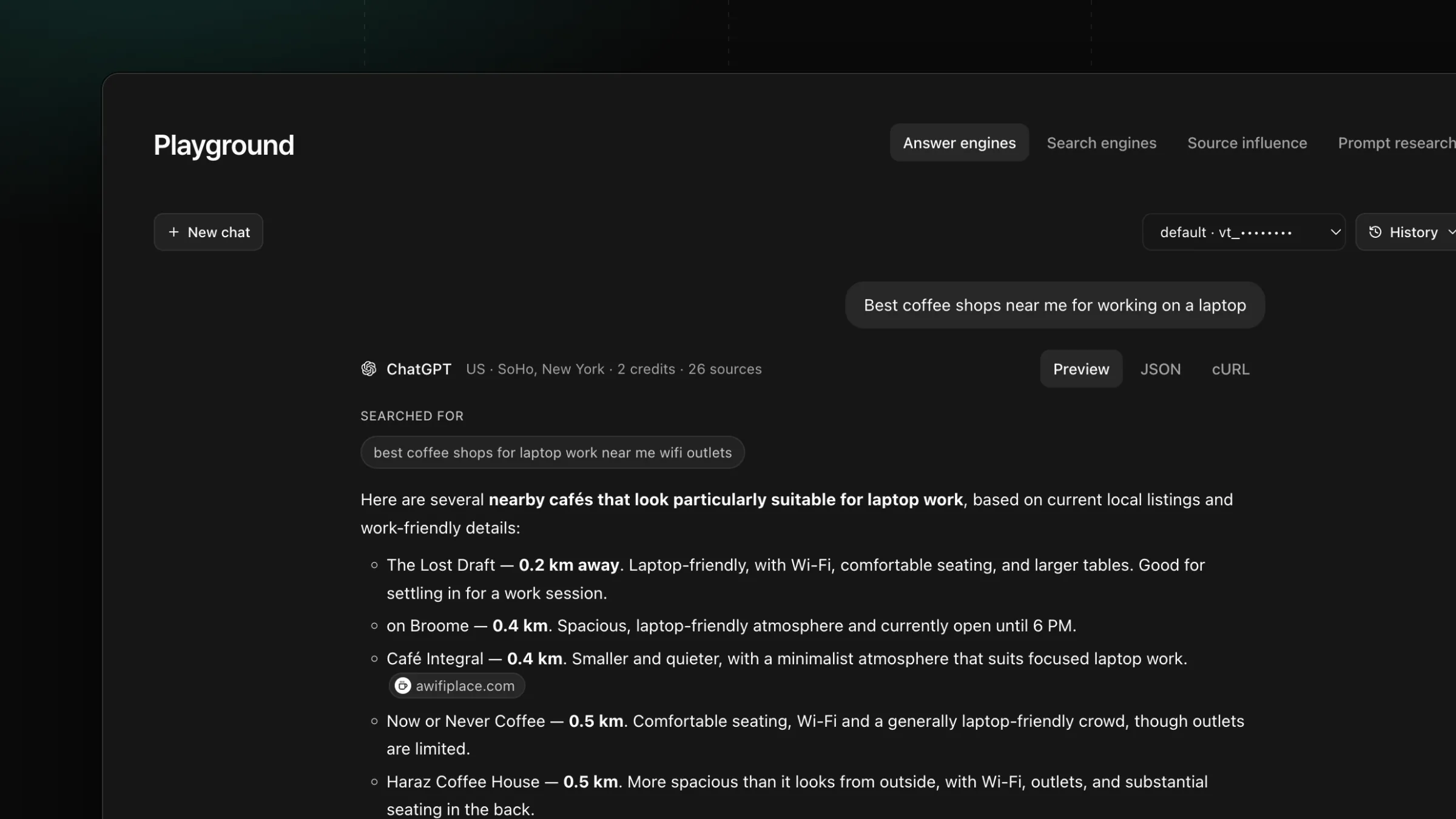Select the JSON view toggle

[x=1160, y=369]
